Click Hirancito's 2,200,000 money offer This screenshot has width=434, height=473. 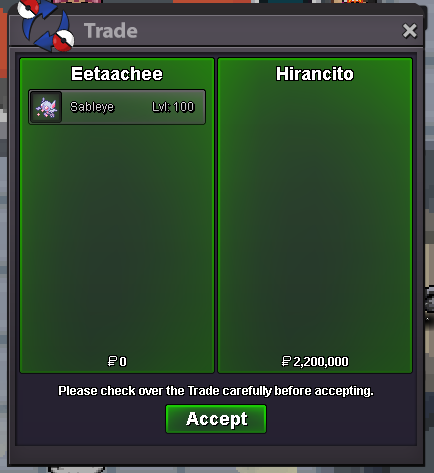[x=315, y=361]
